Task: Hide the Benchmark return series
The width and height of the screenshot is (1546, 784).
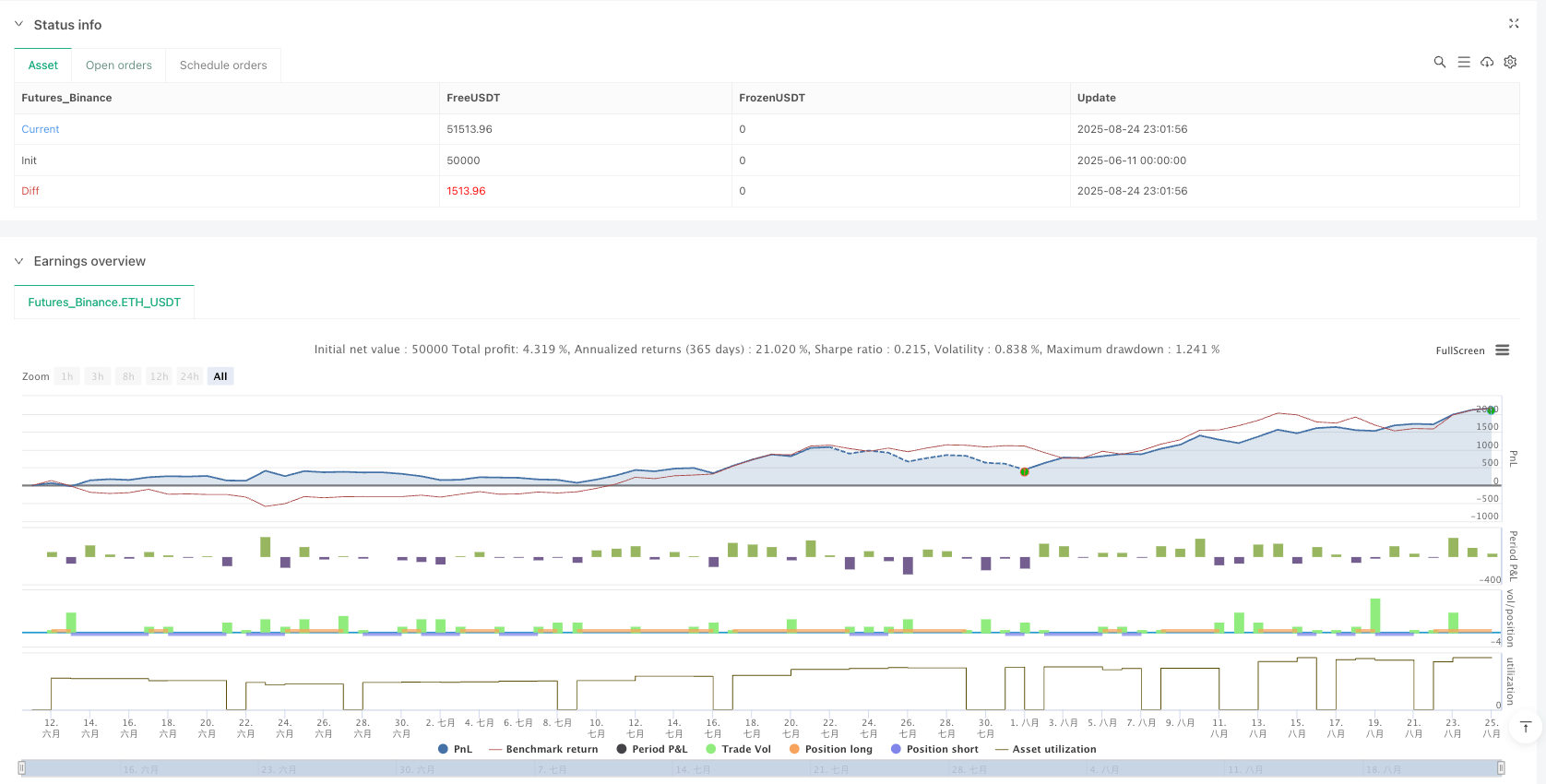Action: [x=542, y=749]
